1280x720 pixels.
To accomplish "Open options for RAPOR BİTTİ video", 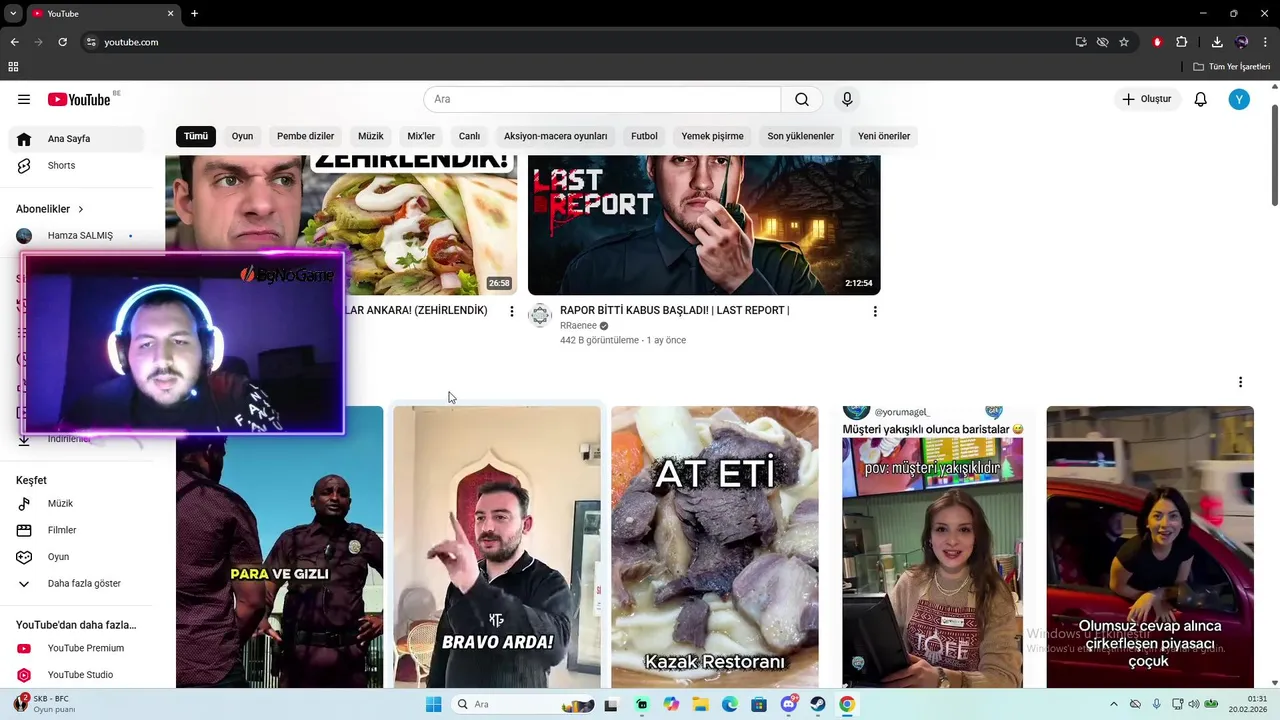I will pyautogui.click(x=875, y=311).
